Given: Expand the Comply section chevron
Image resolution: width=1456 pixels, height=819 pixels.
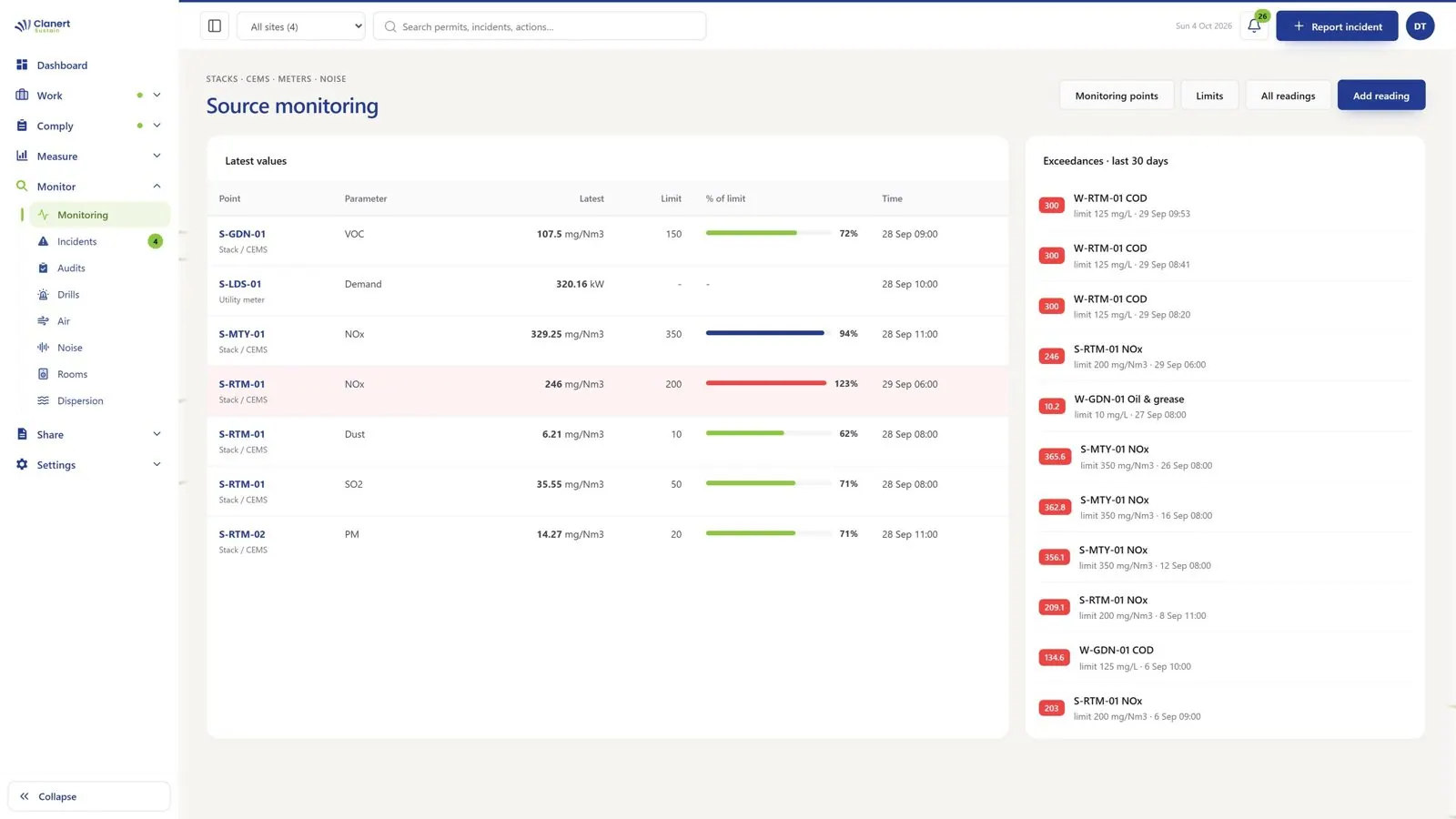Looking at the screenshot, I should [x=157, y=126].
